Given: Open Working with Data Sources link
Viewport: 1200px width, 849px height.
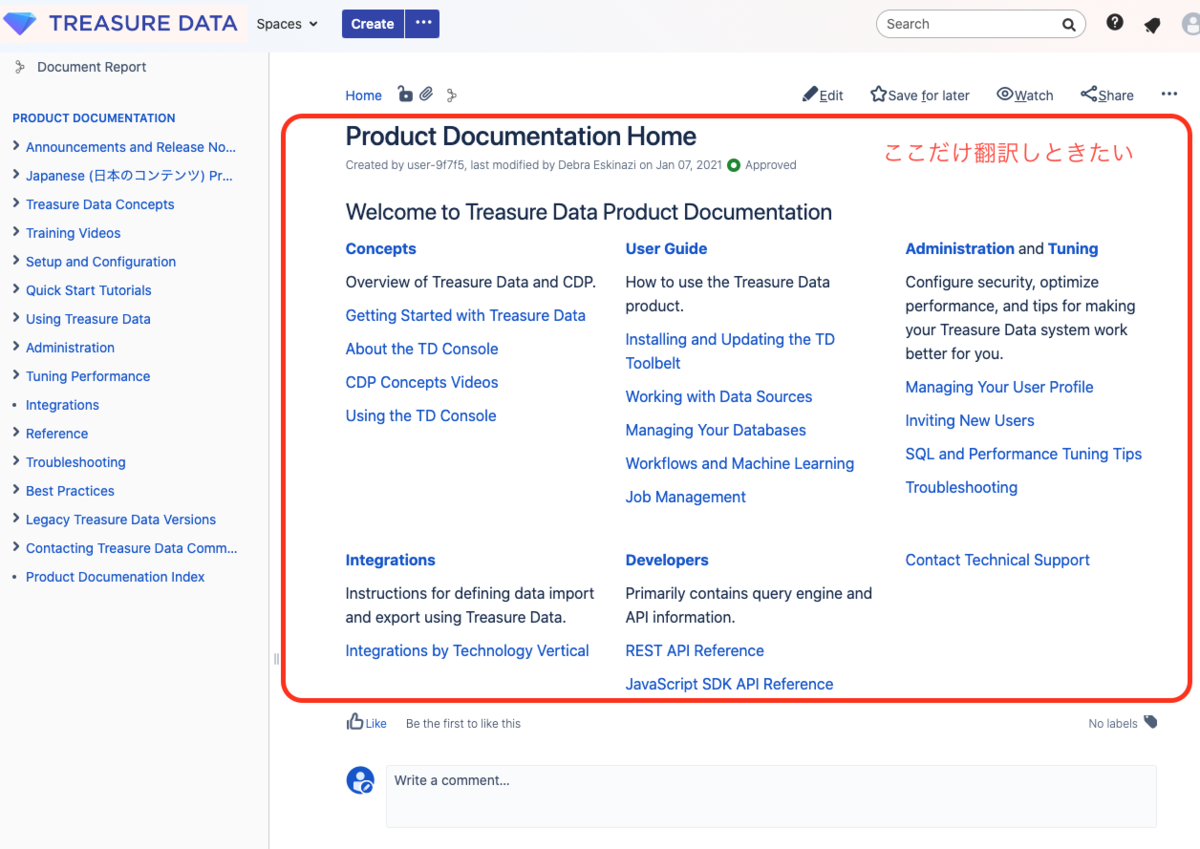Looking at the screenshot, I should click(719, 397).
